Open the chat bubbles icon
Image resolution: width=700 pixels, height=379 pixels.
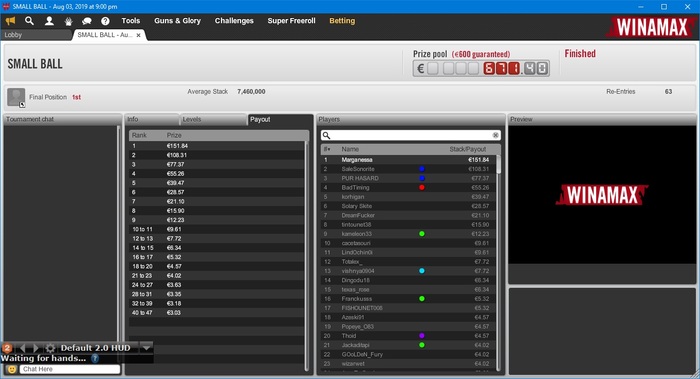coord(87,21)
